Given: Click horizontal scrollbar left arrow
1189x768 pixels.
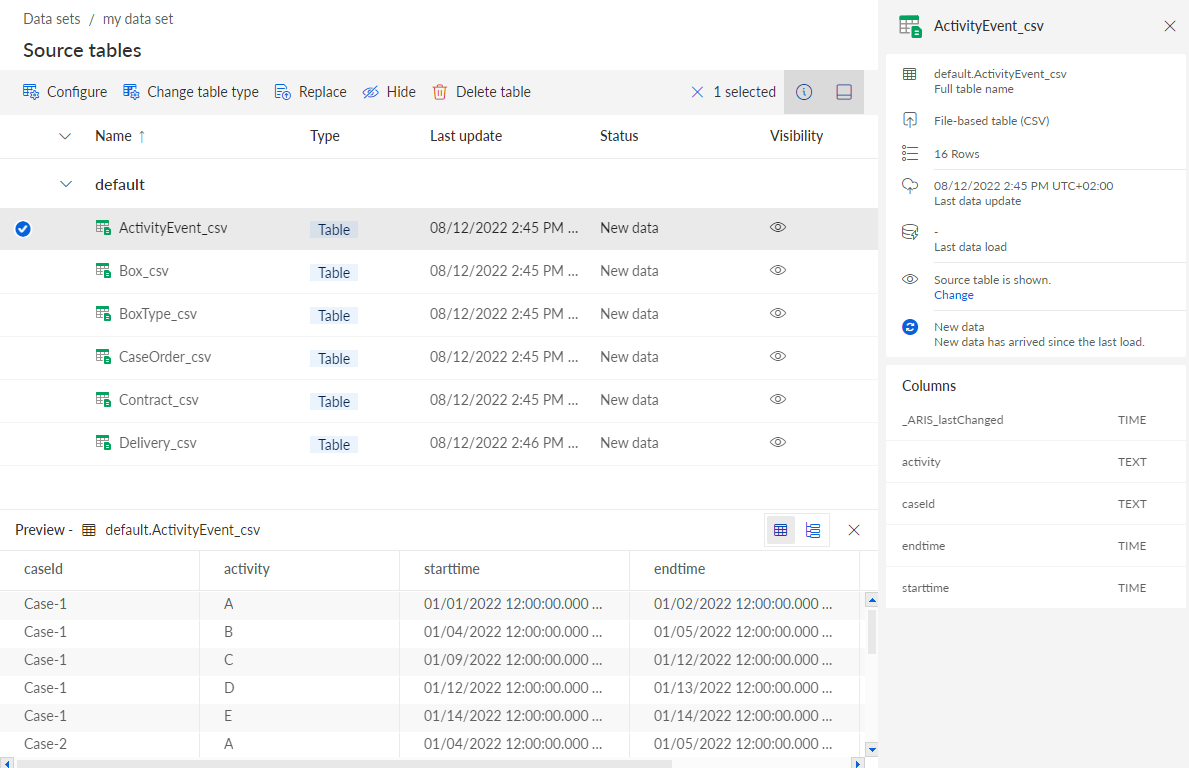Looking at the screenshot, I should (x=7, y=763).
